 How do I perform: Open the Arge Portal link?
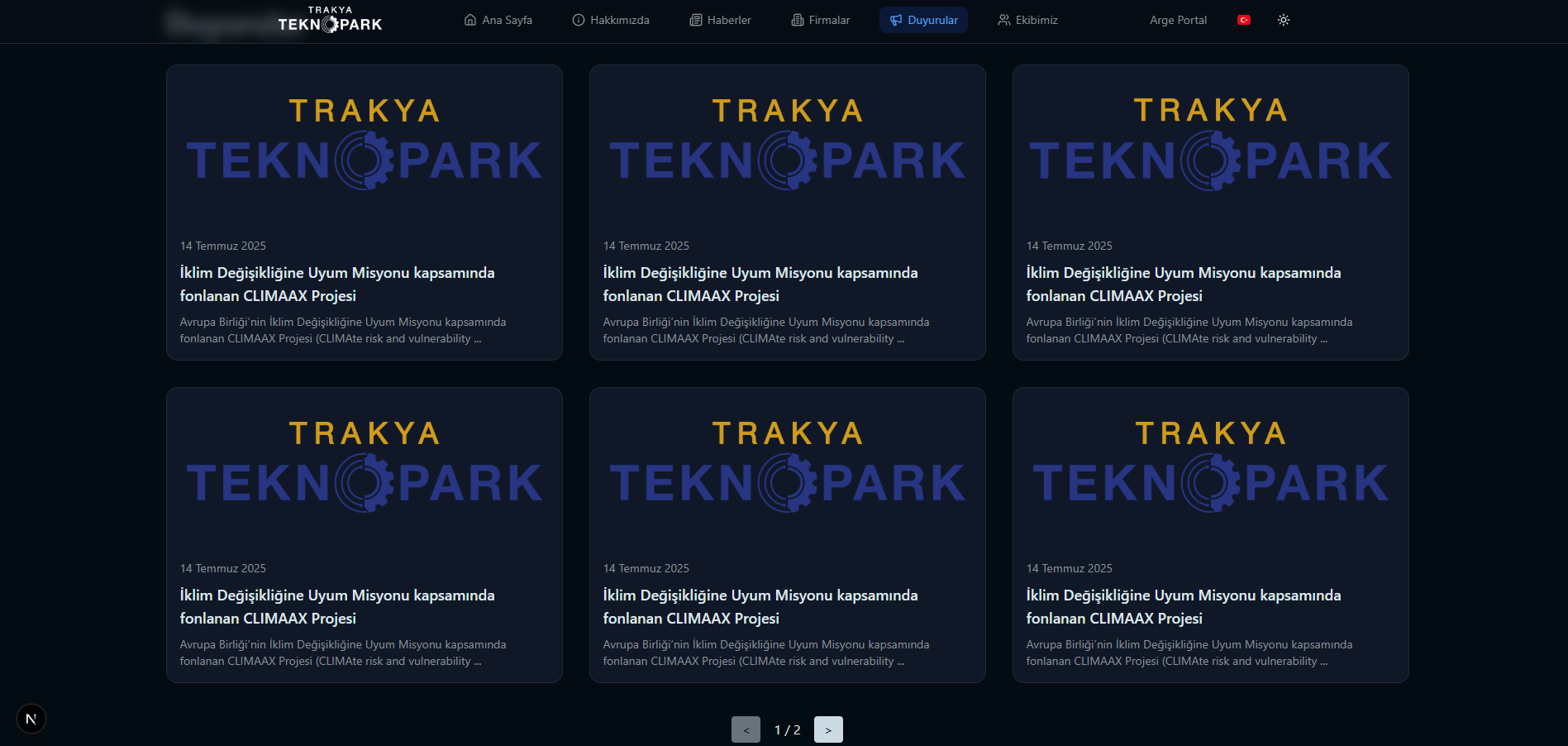[1178, 20]
